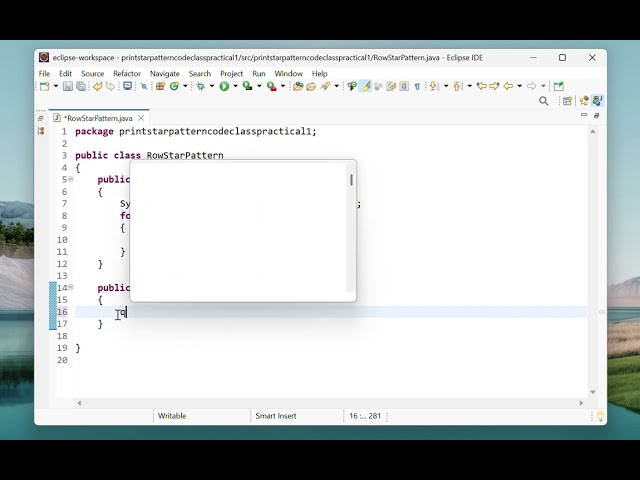Click the editor scroll-down arrow
This screenshot has height=480, width=640.
click(x=593, y=392)
